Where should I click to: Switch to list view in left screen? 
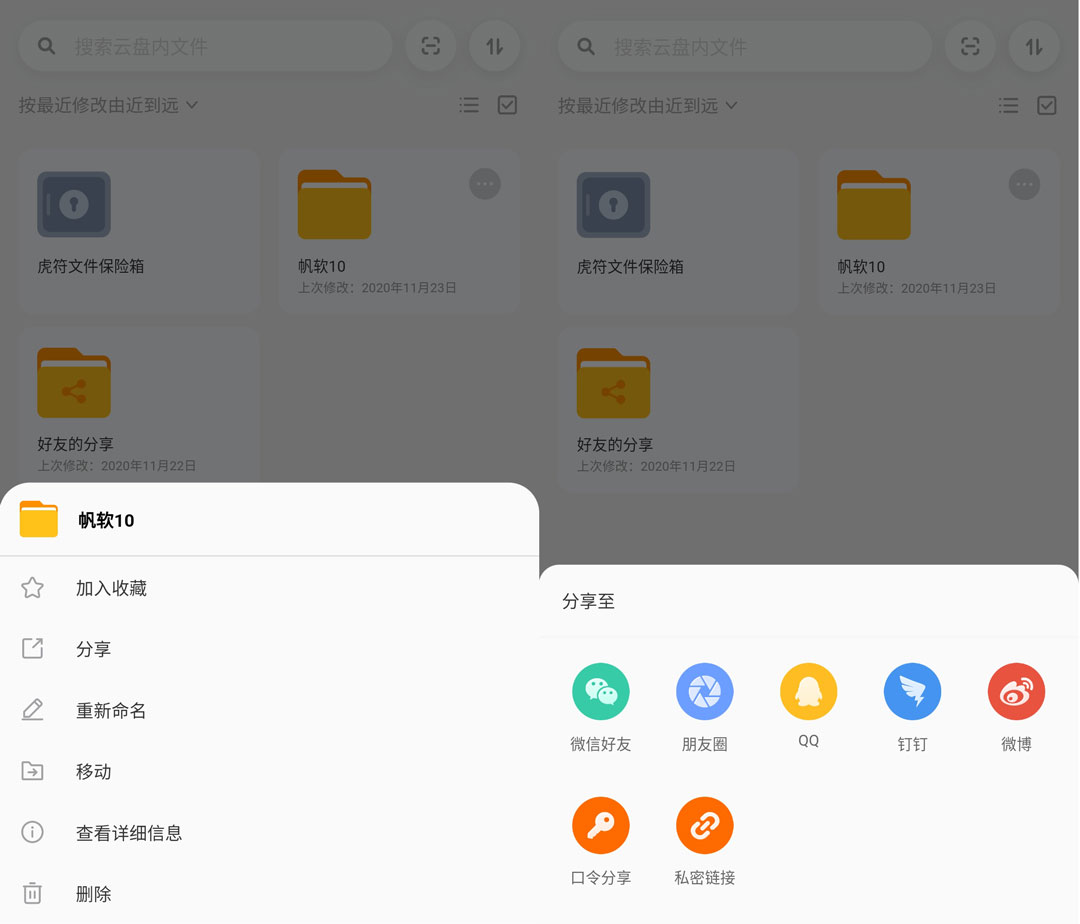[469, 105]
